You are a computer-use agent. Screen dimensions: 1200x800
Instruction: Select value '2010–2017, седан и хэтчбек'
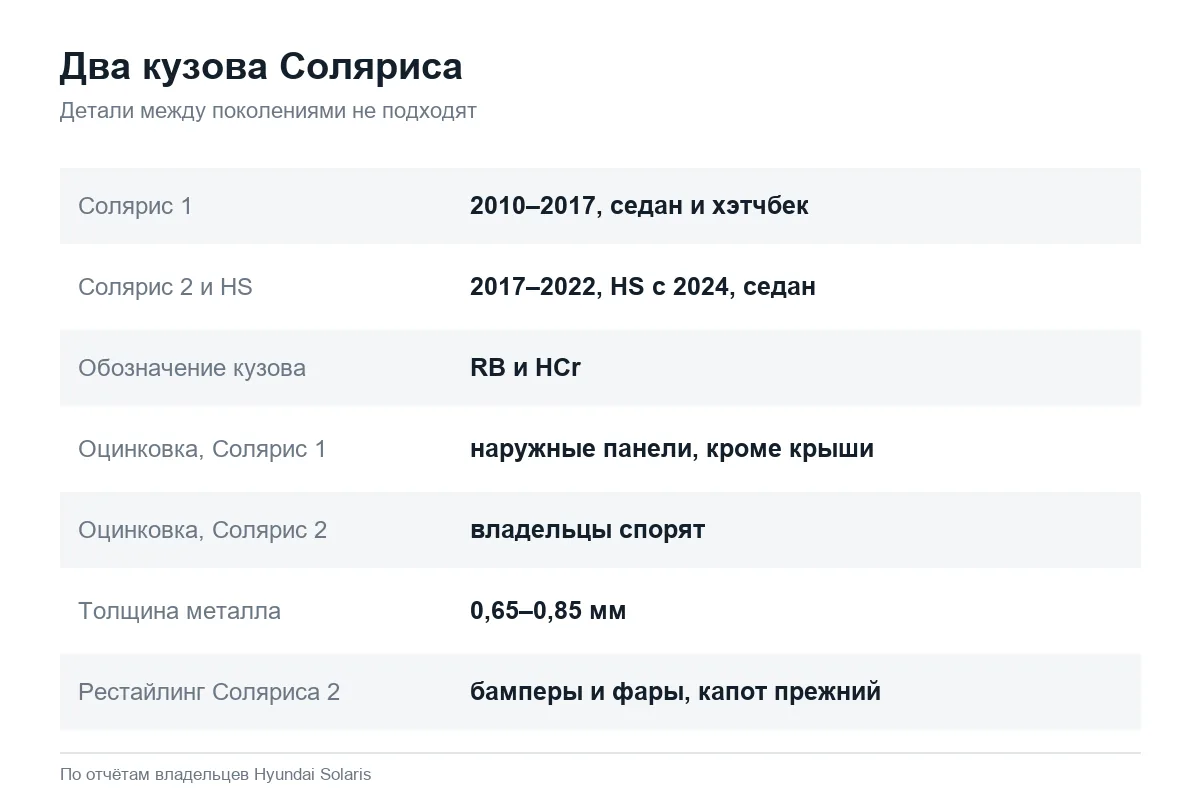click(x=639, y=206)
